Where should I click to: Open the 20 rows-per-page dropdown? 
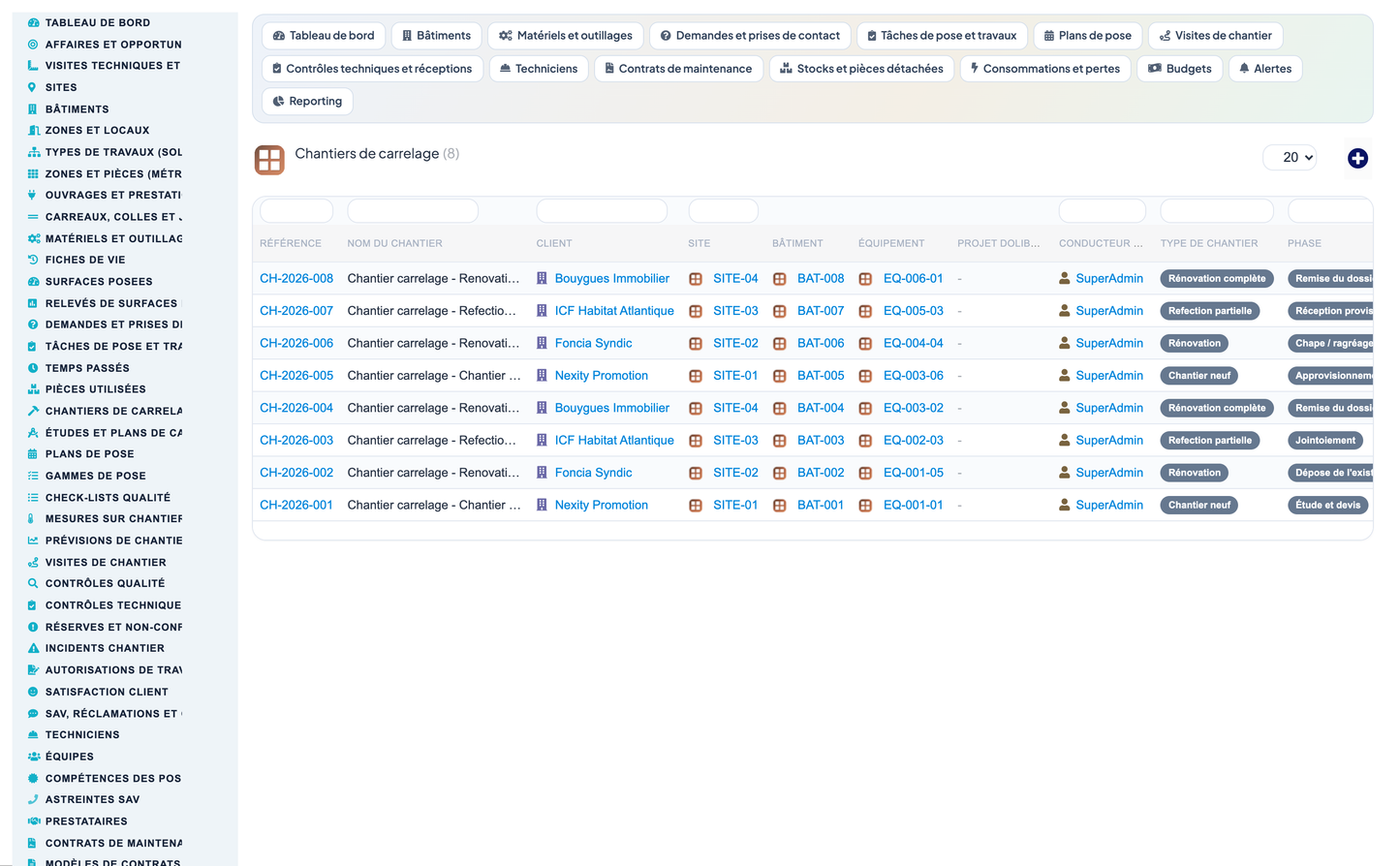click(1290, 157)
